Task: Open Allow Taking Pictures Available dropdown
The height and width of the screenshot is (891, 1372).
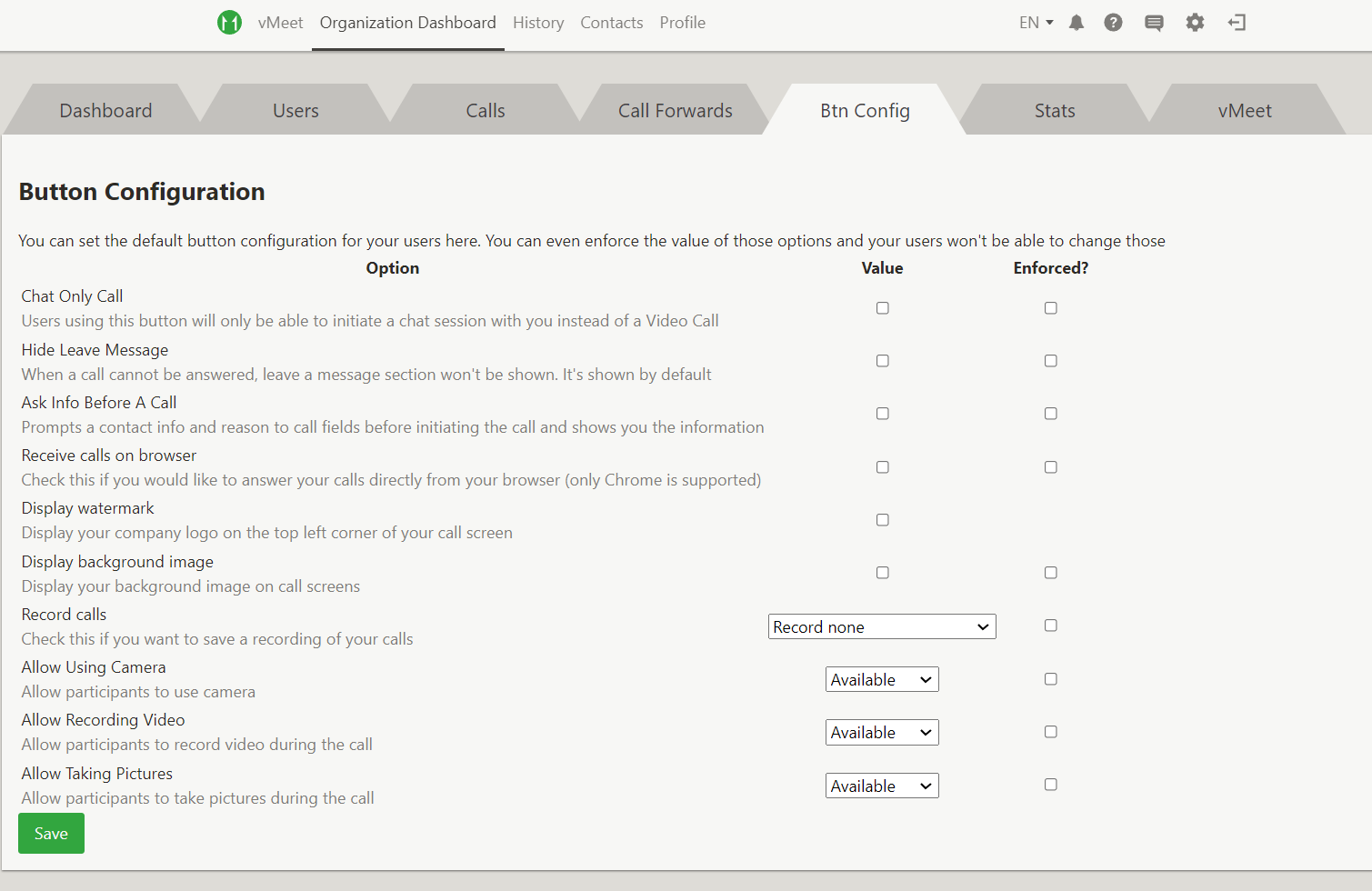Action: point(882,786)
